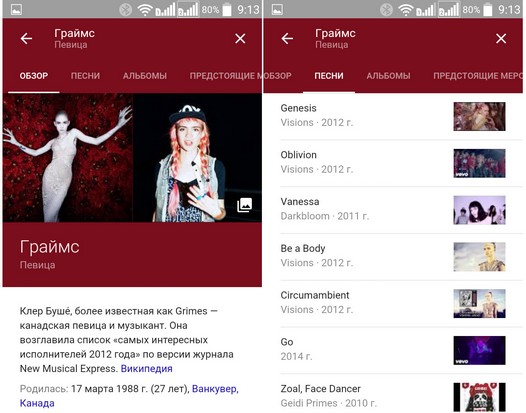Tap the Bluetooth icon in left status bar
The width and height of the screenshot is (526, 413).
coord(126,9)
